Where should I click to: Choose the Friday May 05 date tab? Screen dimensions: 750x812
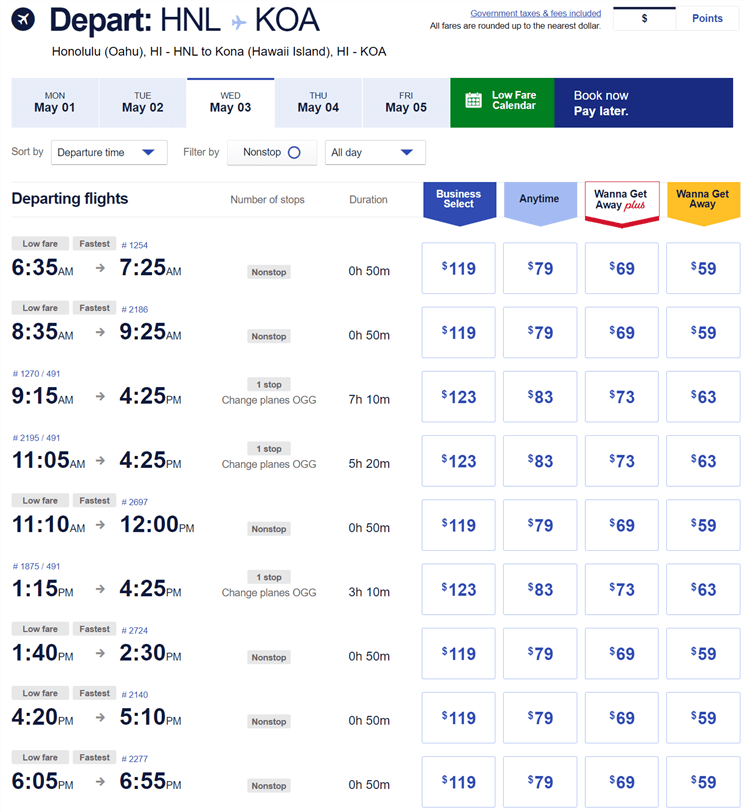[x=406, y=103]
